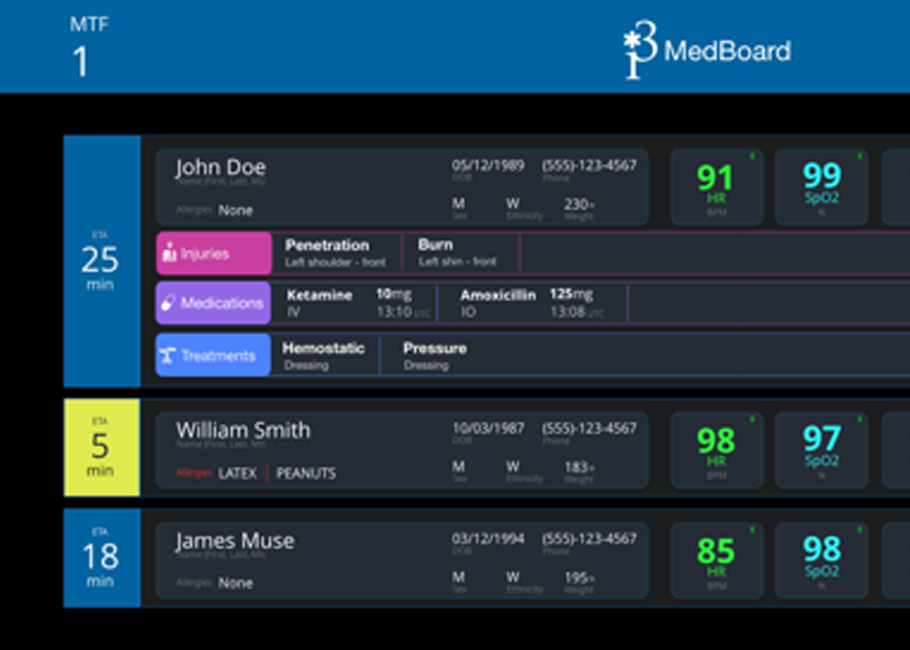910x650 pixels.
Task: Select the yellow 5 min ETA block
Action: (101, 447)
